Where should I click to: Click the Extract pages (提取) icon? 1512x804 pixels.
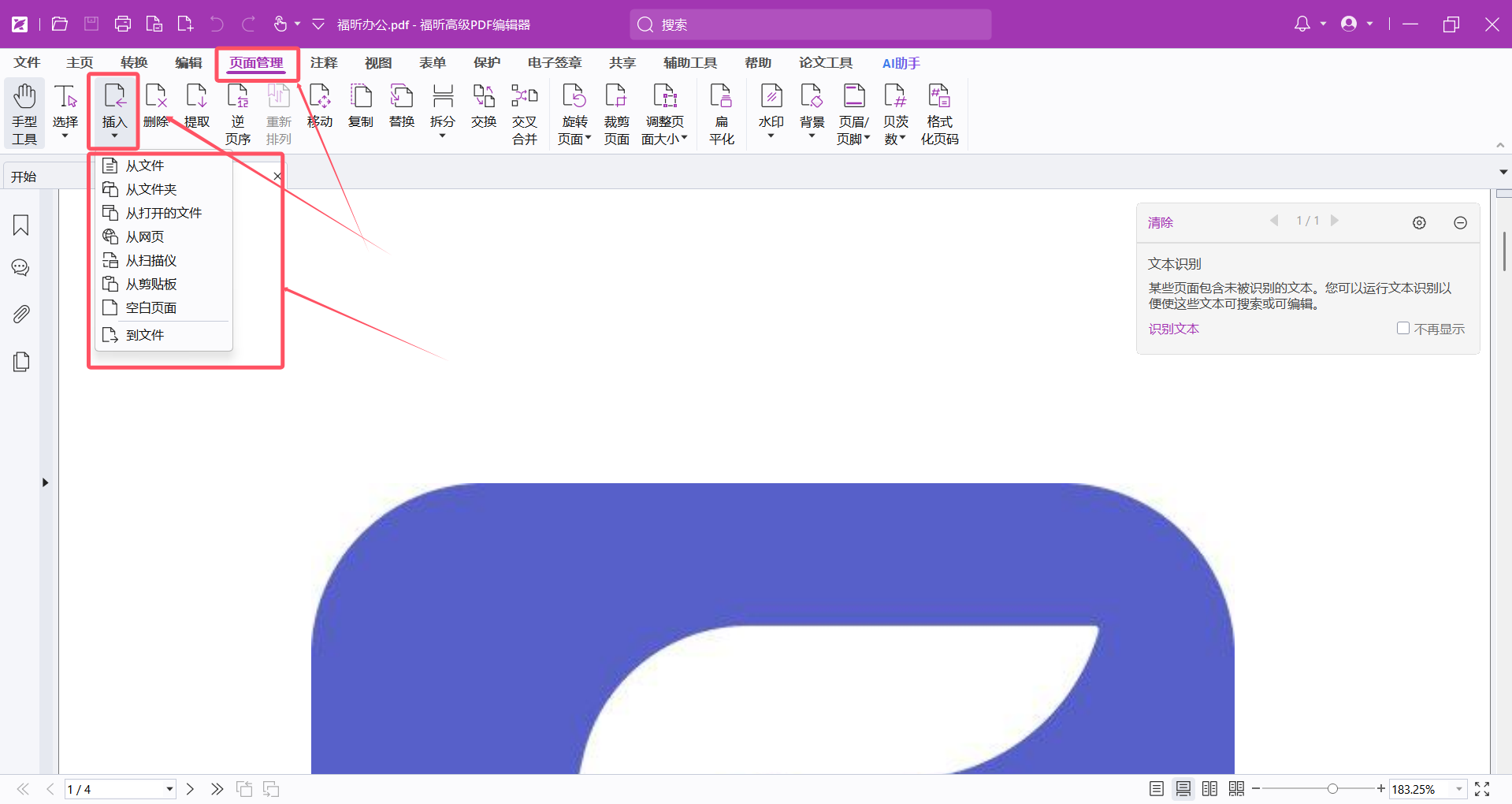(197, 105)
